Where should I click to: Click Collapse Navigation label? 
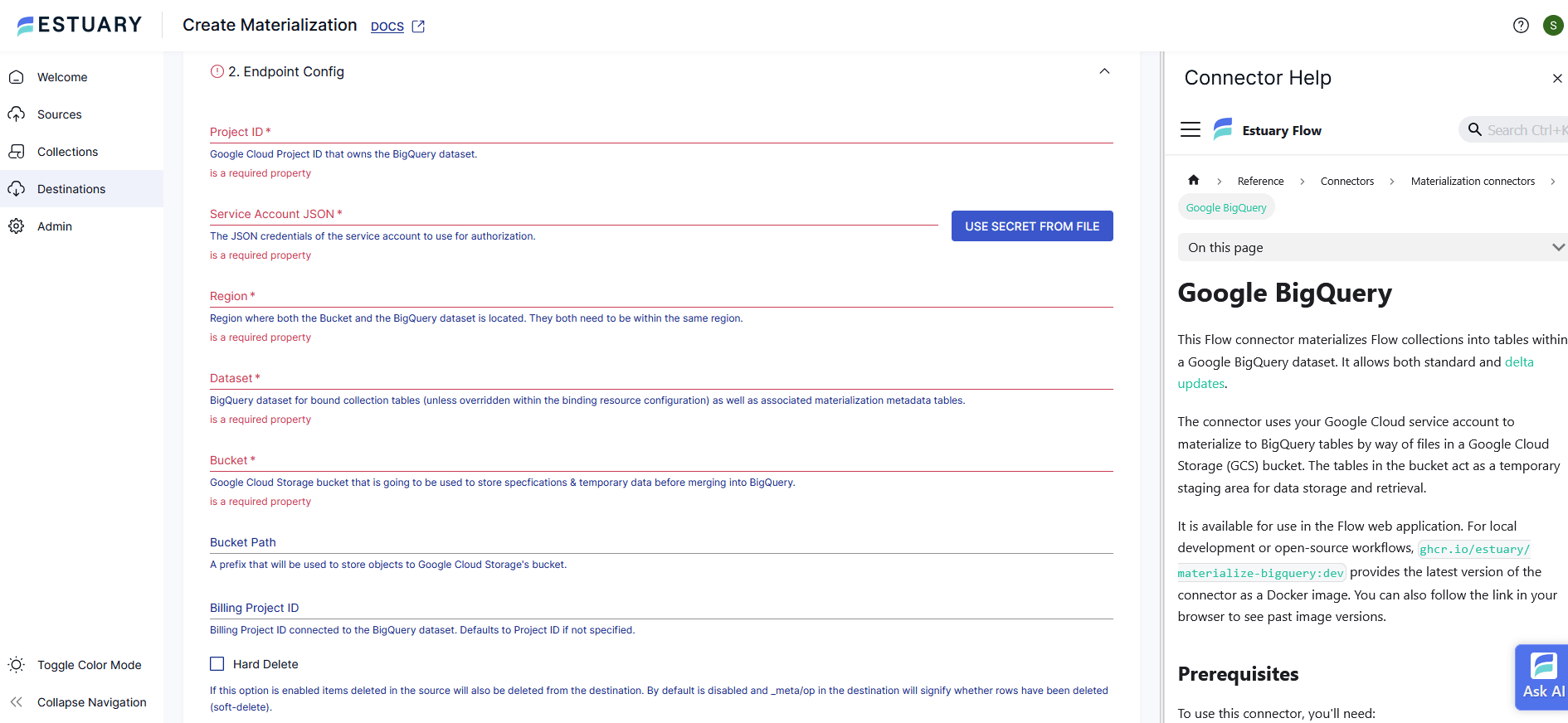pos(92,702)
